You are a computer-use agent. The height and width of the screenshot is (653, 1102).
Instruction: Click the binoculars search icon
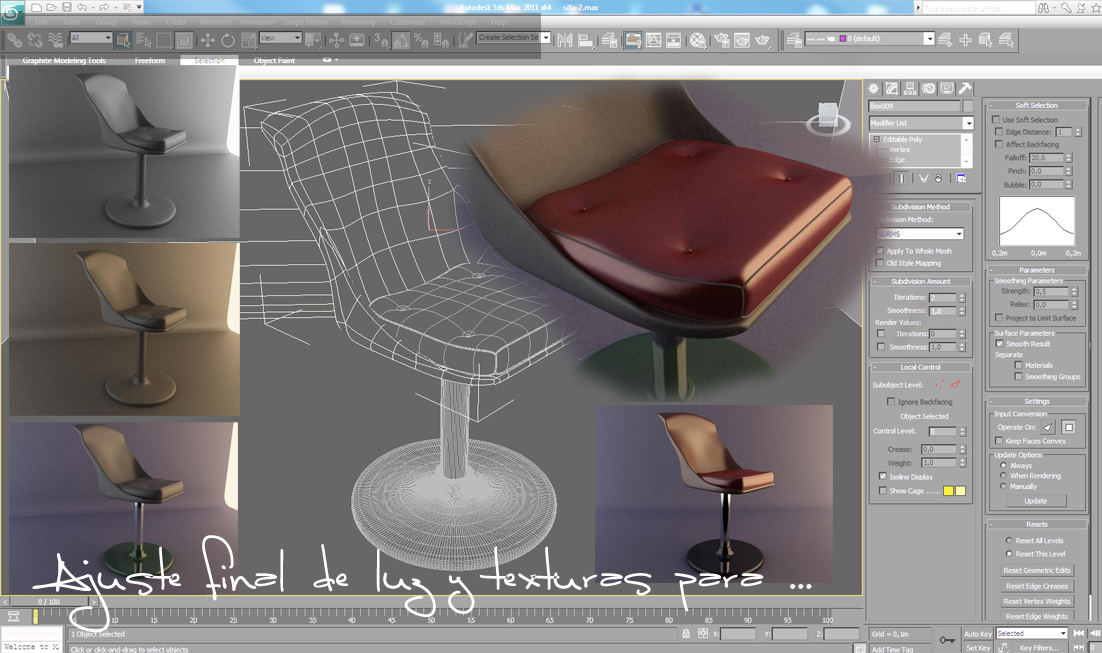(1043, 7)
